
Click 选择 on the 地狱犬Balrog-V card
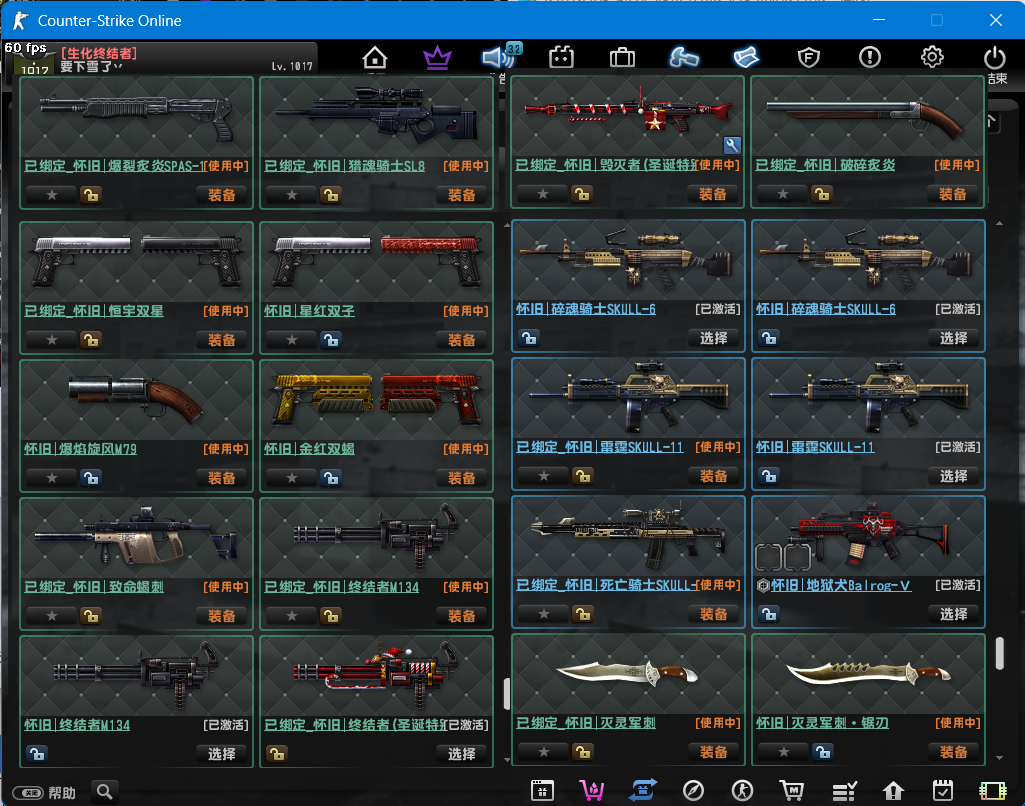(954, 614)
